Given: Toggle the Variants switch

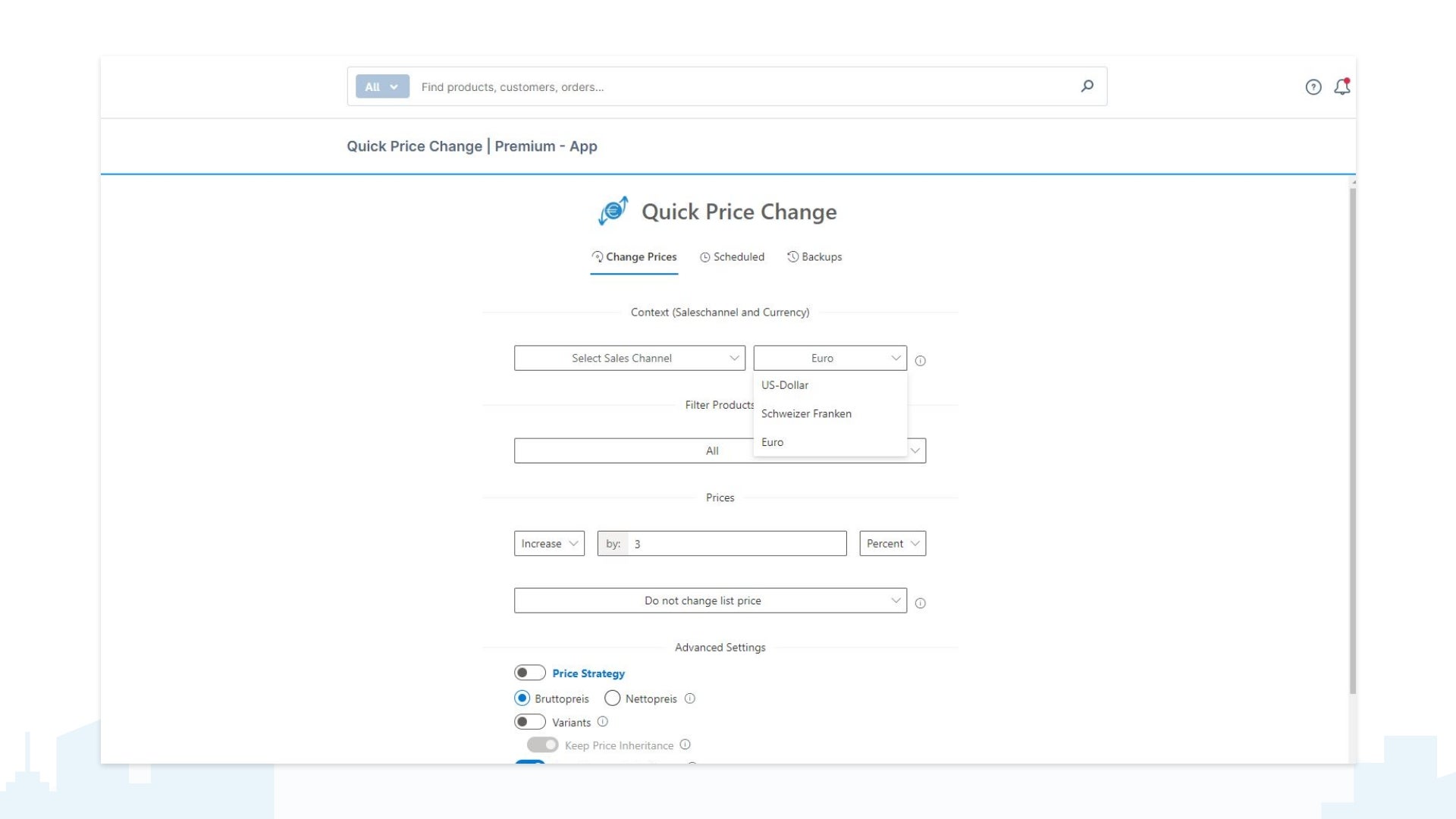Looking at the screenshot, I should [529, 722].
